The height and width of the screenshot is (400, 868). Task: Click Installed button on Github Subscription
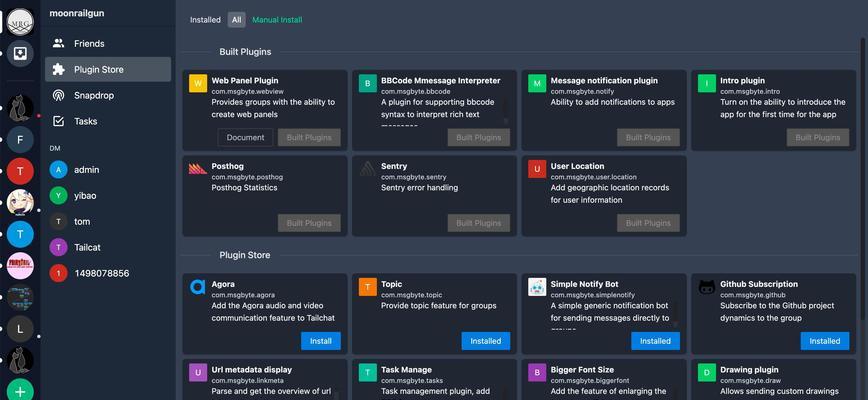pyautogui.click(x=824, y=341)
